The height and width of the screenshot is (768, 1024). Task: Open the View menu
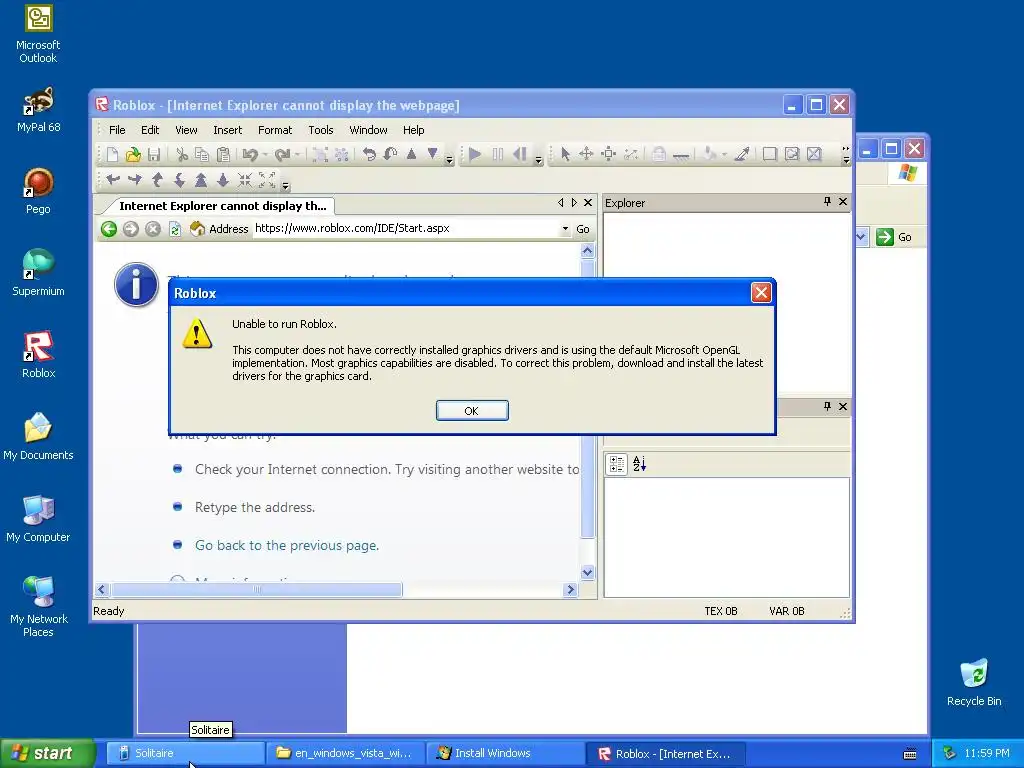[x=186, y=130]
